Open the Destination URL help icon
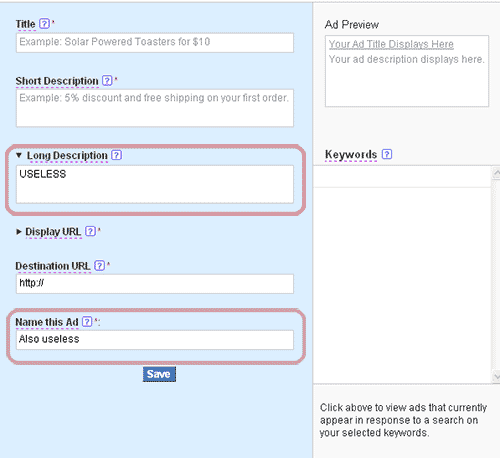This screenshot has height=458, width=500. 100,266
